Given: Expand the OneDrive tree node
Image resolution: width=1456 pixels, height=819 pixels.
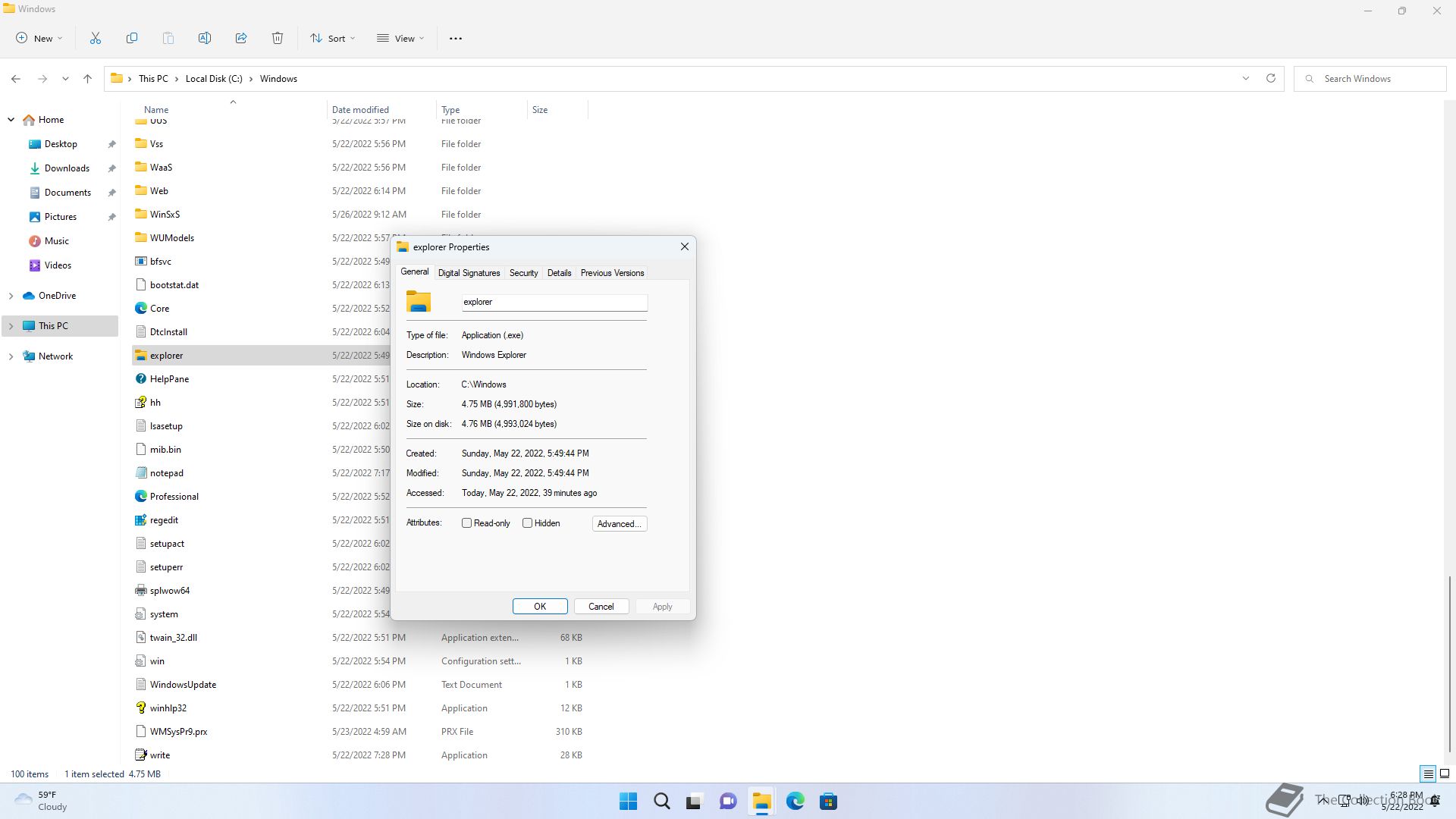Looking at the screenshot, I should [x=11, y=296].
